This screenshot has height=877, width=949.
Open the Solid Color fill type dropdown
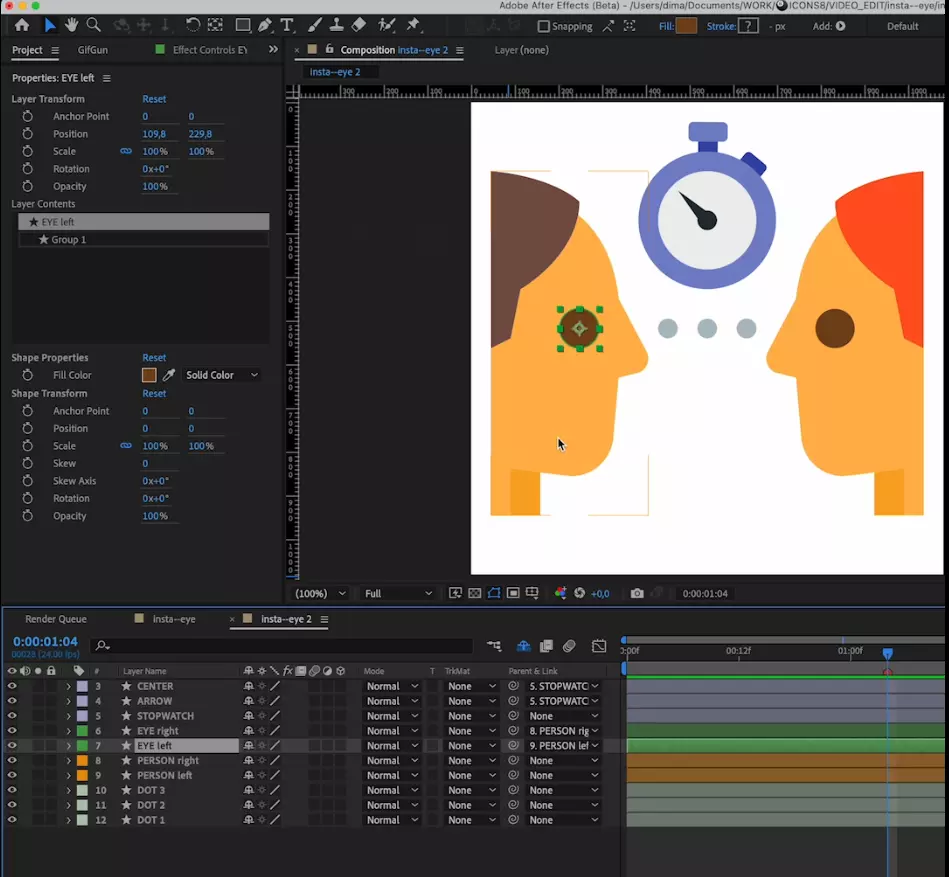(222, 375)
